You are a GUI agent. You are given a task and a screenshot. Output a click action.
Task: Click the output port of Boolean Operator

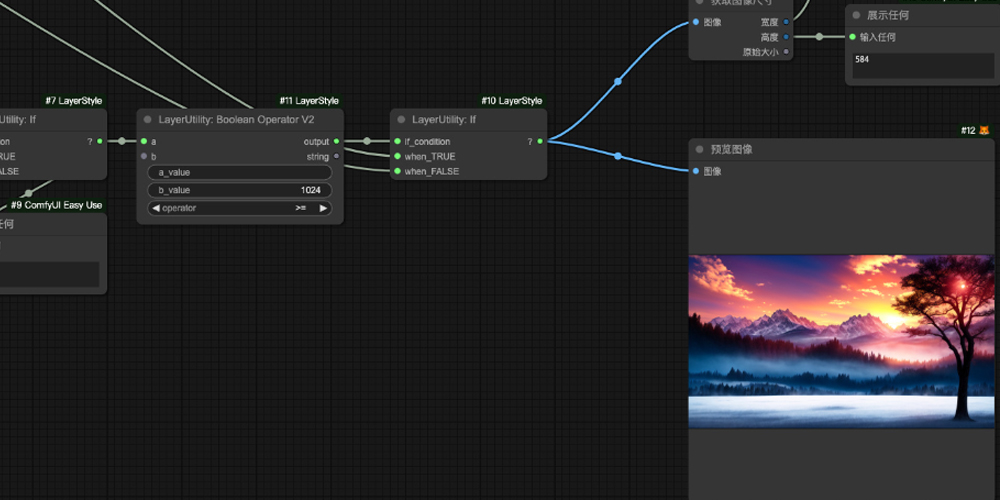(x=336, y=142)
